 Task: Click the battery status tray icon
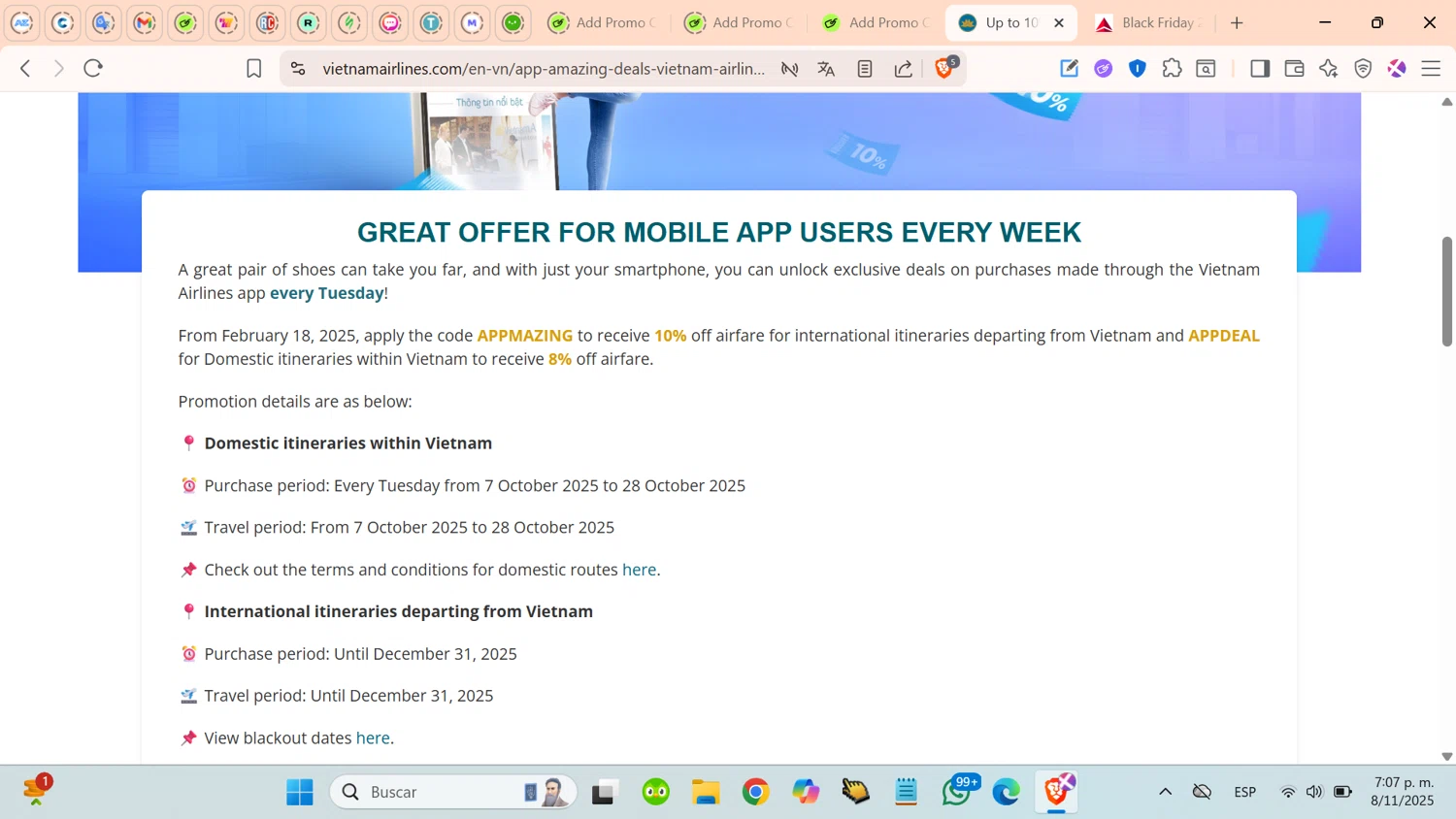[1343, 792]
